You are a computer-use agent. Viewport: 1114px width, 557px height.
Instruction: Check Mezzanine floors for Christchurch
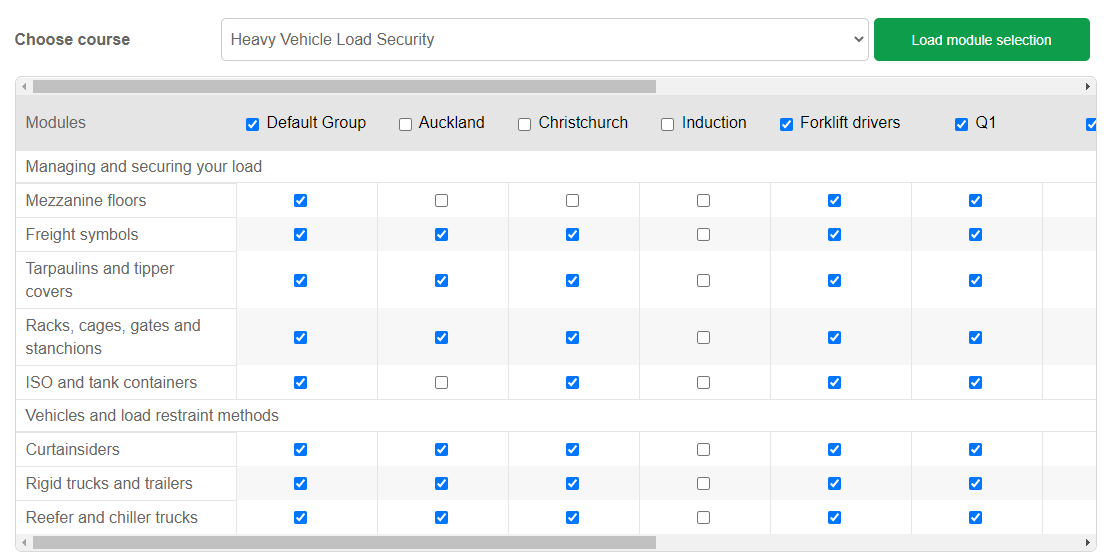tap(573, 200)
